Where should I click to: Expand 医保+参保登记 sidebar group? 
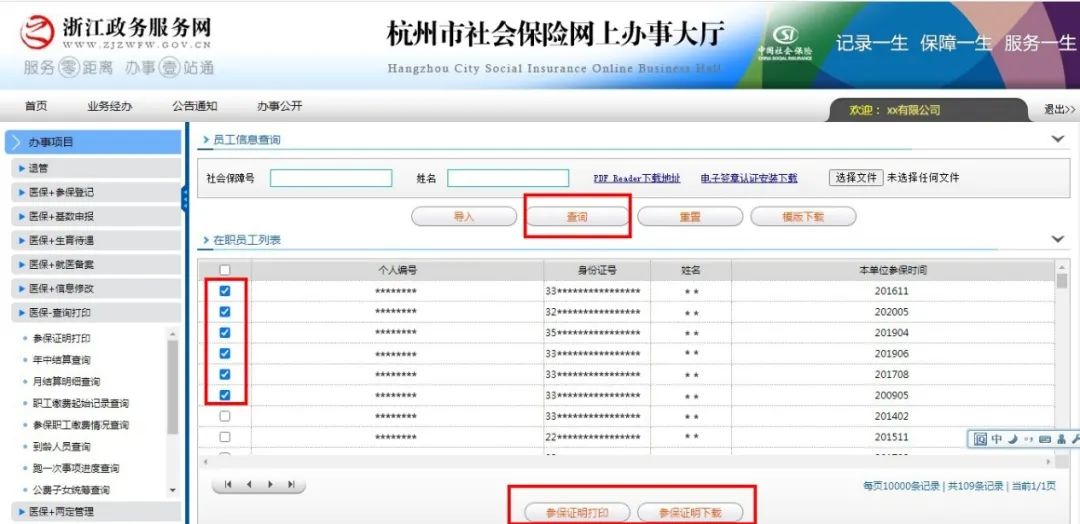pyautogui.click(x=96, y=192)
